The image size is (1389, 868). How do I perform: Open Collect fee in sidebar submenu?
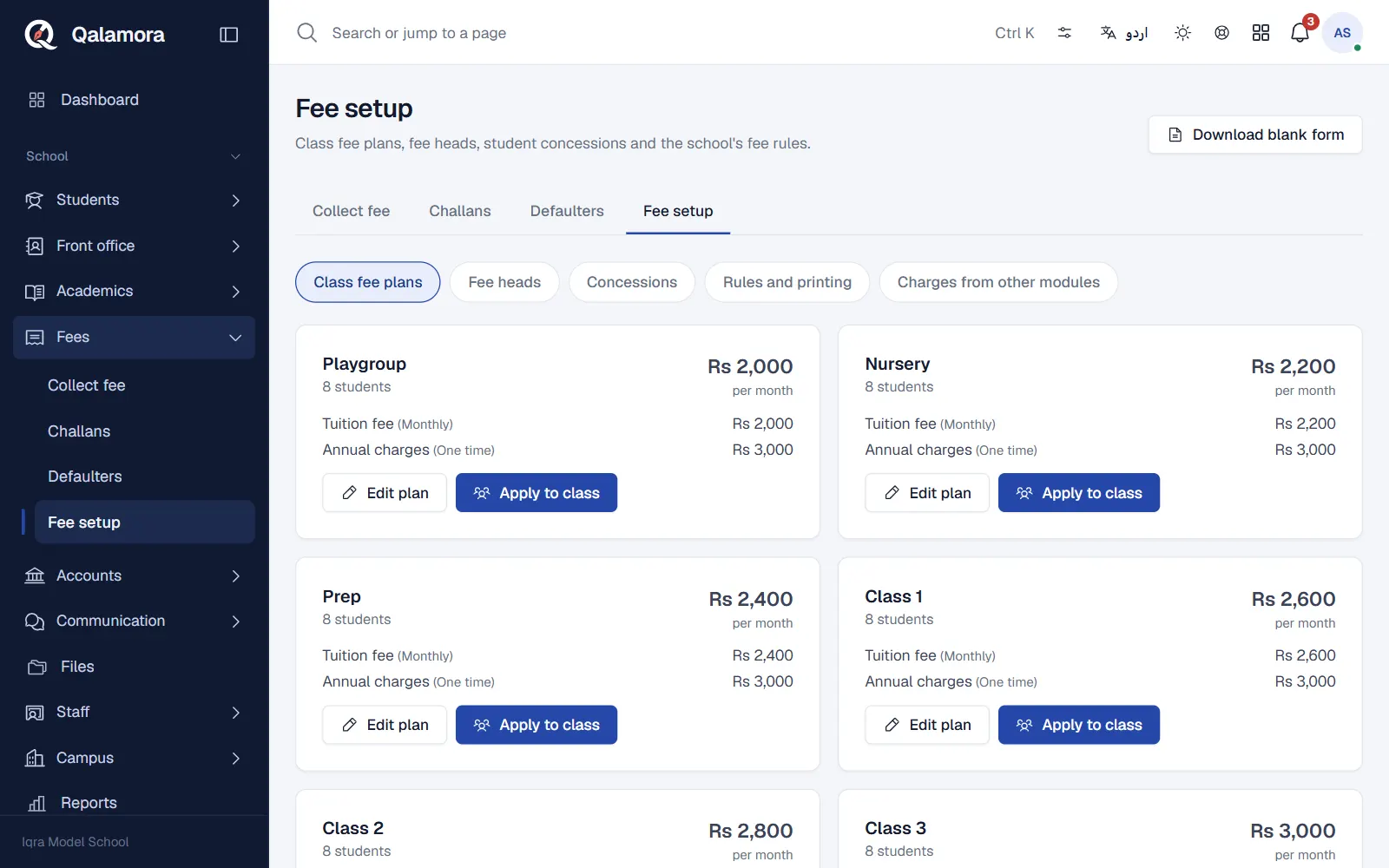pyautogui.click(x=145, y=385)
